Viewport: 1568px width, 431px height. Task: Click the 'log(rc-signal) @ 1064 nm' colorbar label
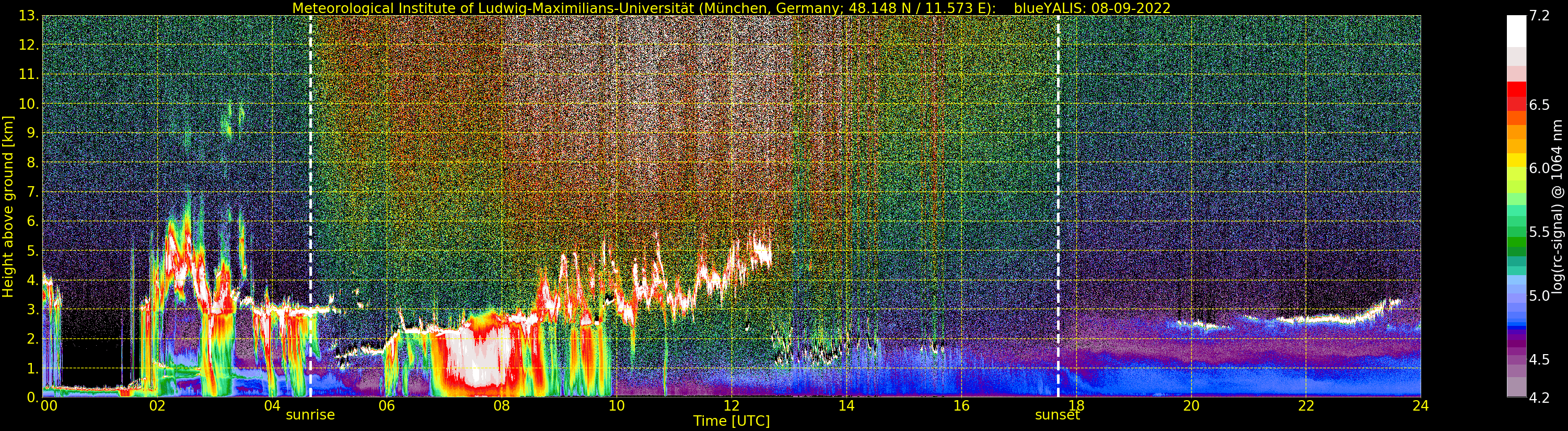coord(1557,206)
